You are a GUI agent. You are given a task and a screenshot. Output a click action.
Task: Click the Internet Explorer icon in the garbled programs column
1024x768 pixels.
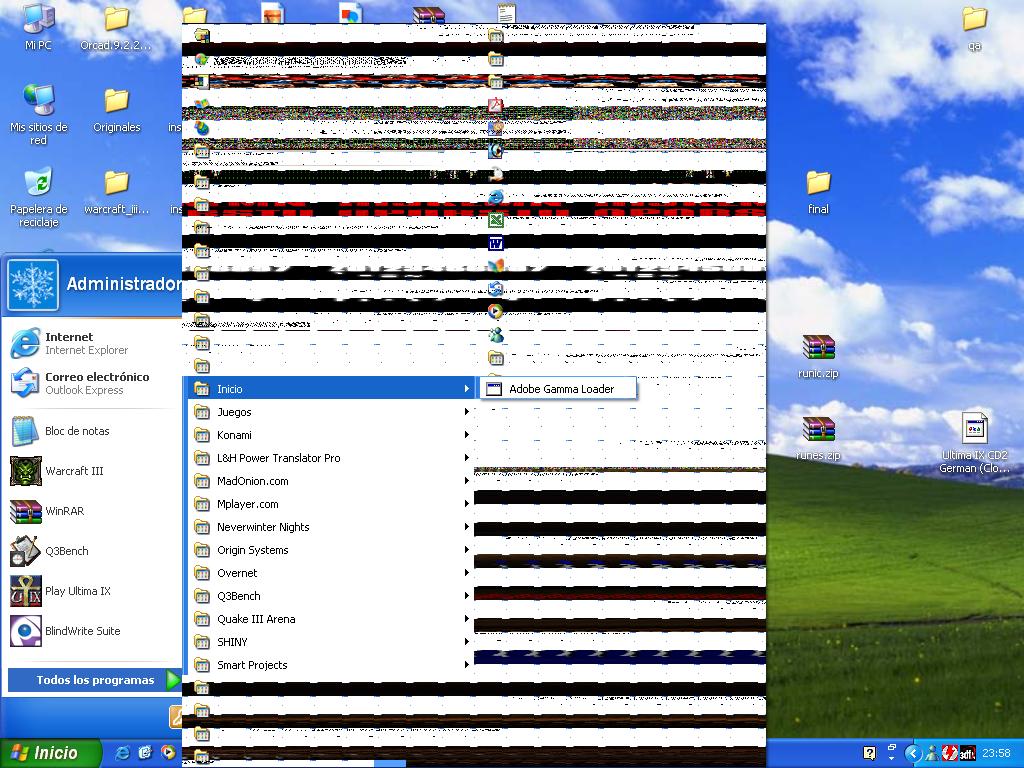point(496,197)
